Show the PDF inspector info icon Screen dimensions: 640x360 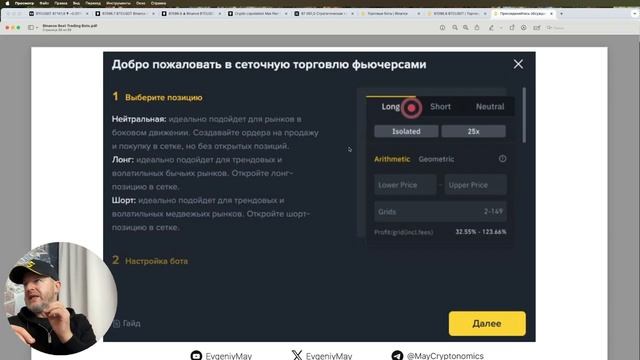[442, 28]
